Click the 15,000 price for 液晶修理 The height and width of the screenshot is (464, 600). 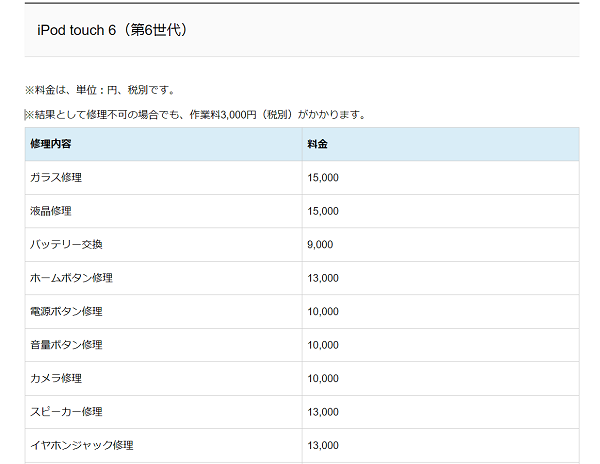[x=323, y=211]
